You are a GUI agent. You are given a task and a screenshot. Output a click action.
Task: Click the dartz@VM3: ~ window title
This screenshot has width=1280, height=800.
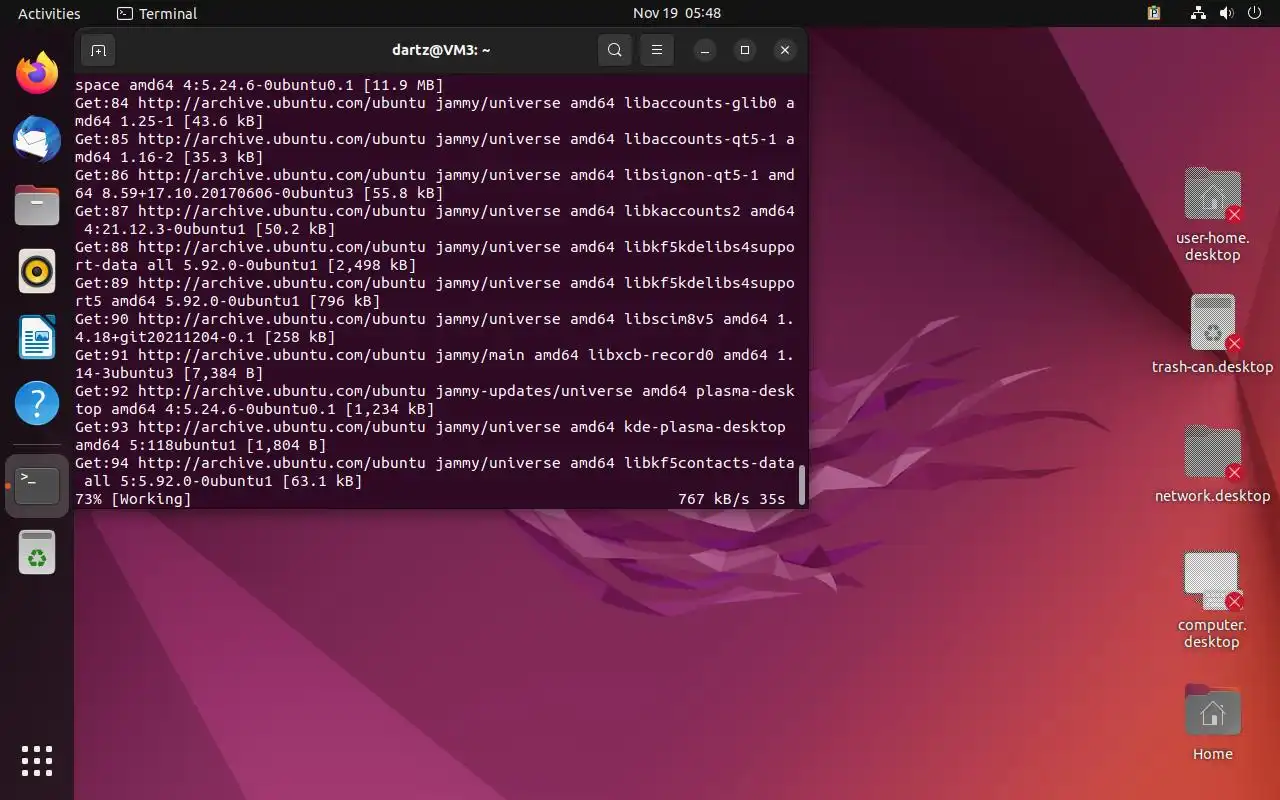(x=441, y=50)
